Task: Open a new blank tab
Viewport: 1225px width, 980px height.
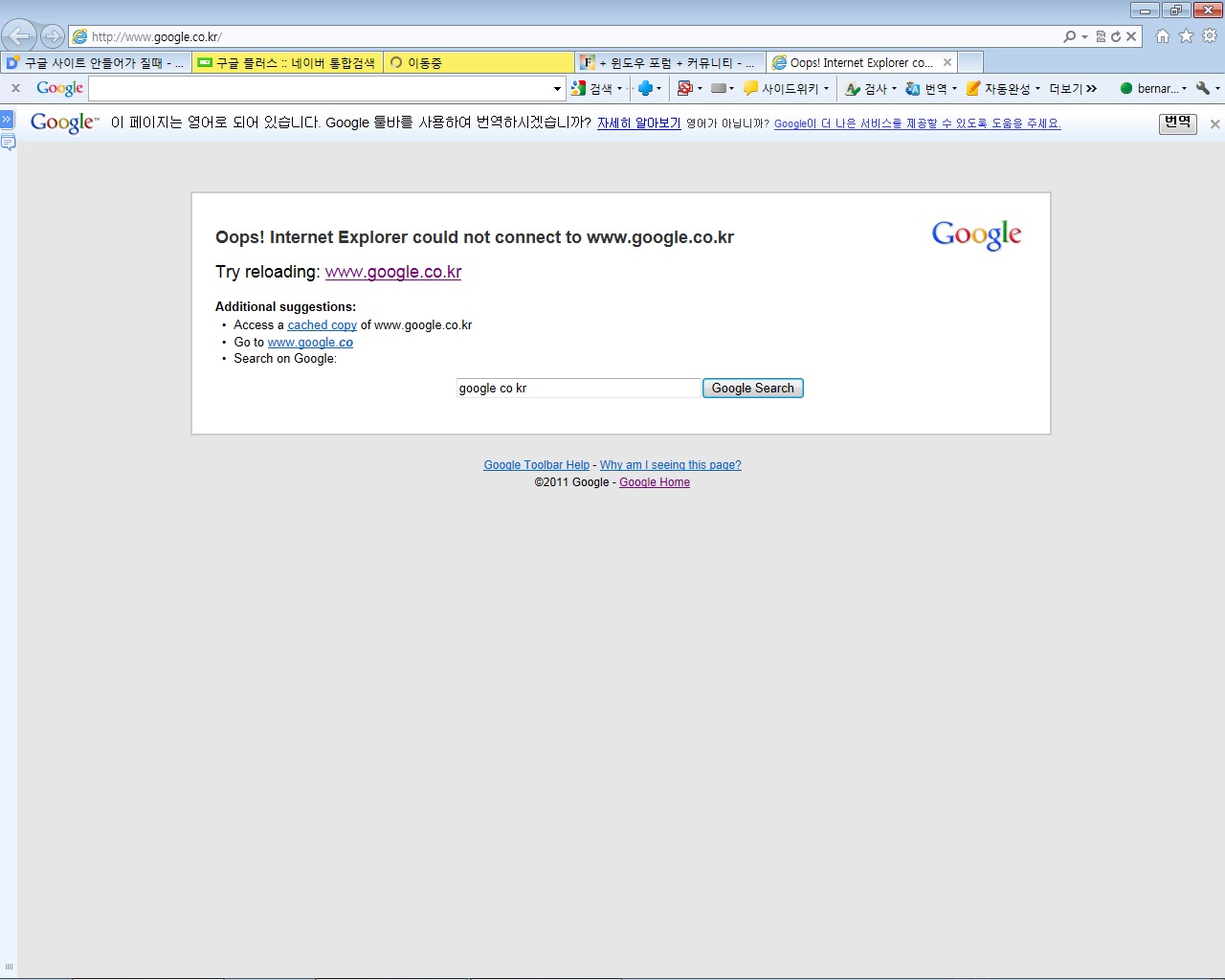Action: (970, 62)
